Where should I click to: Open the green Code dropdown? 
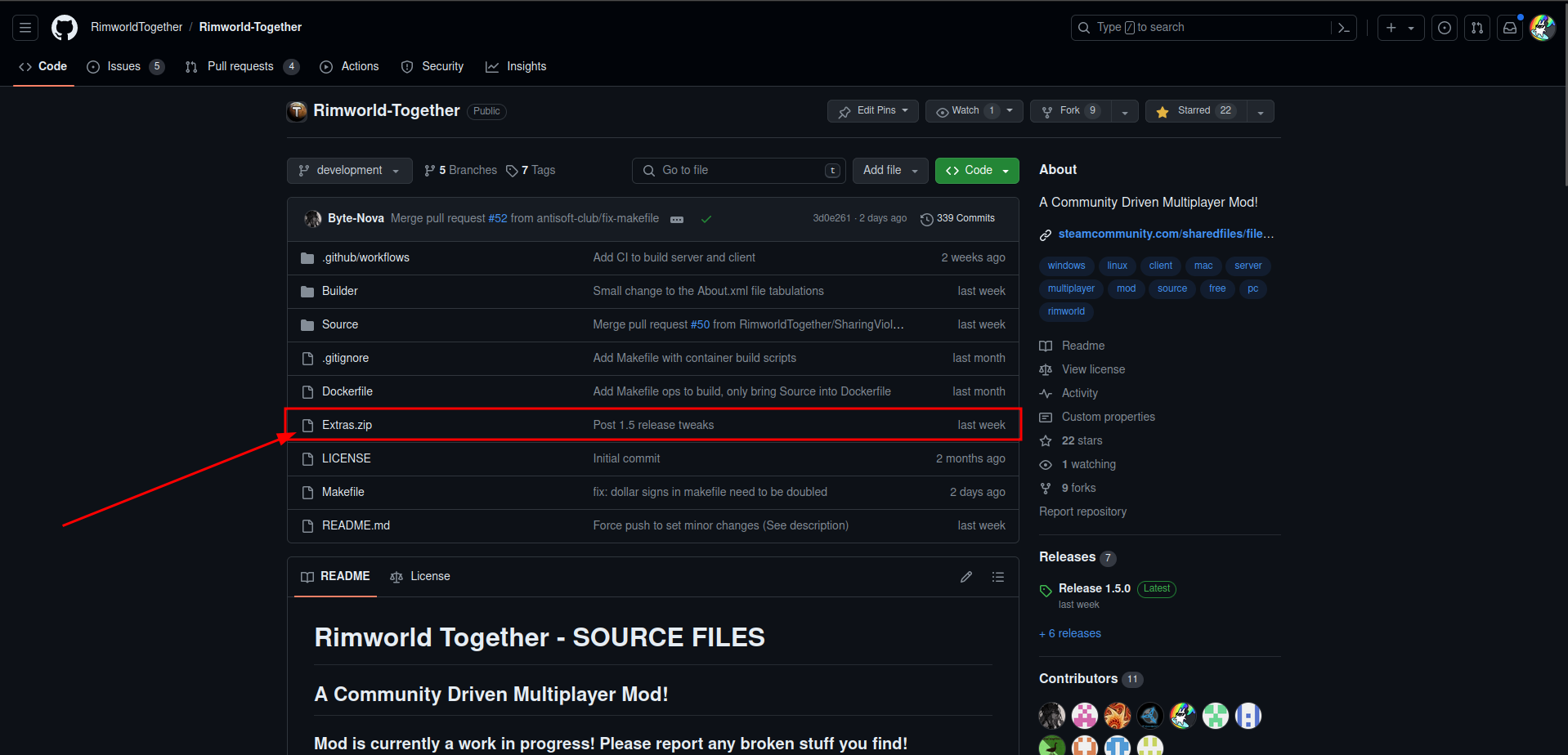[977, 171]
